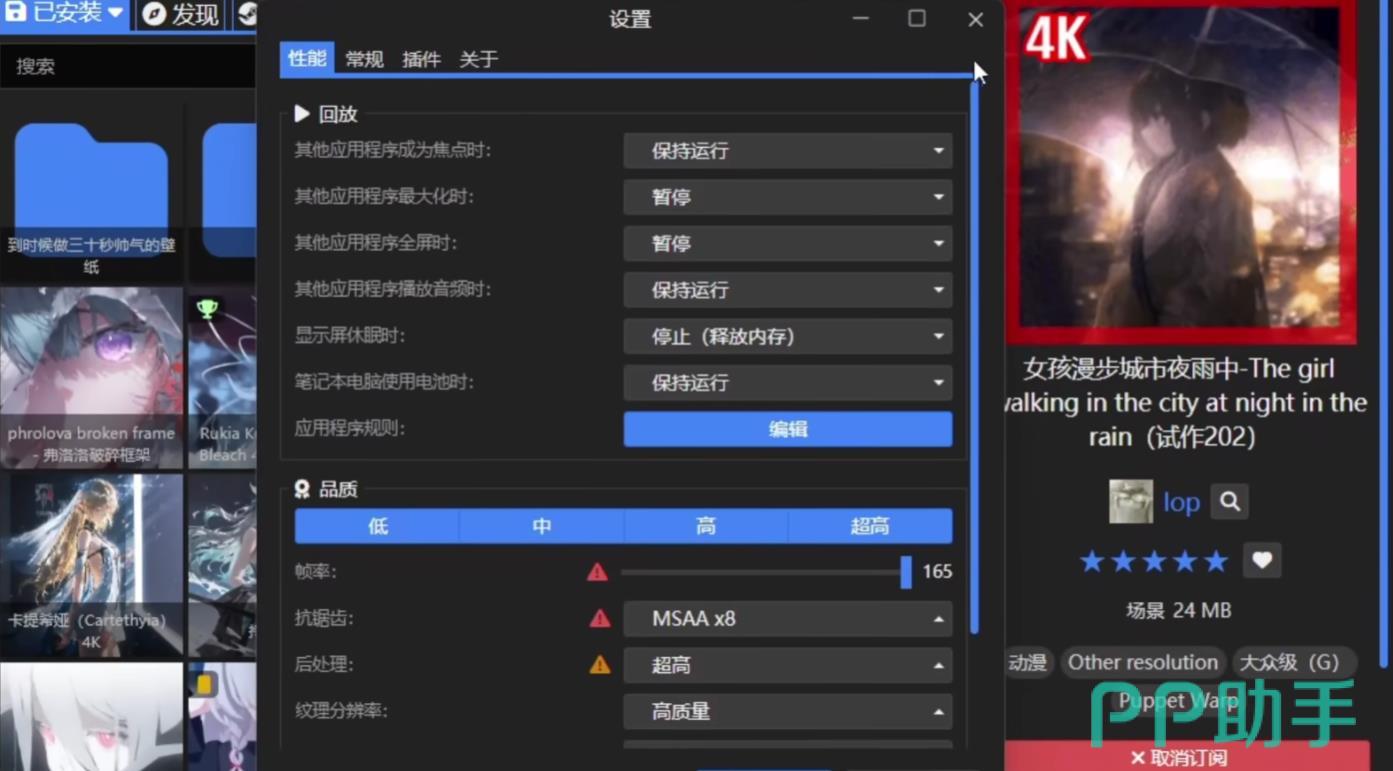Click the heart favorite icon under the wallpaper title
Screen dimensions: 1393x771
1262,560
